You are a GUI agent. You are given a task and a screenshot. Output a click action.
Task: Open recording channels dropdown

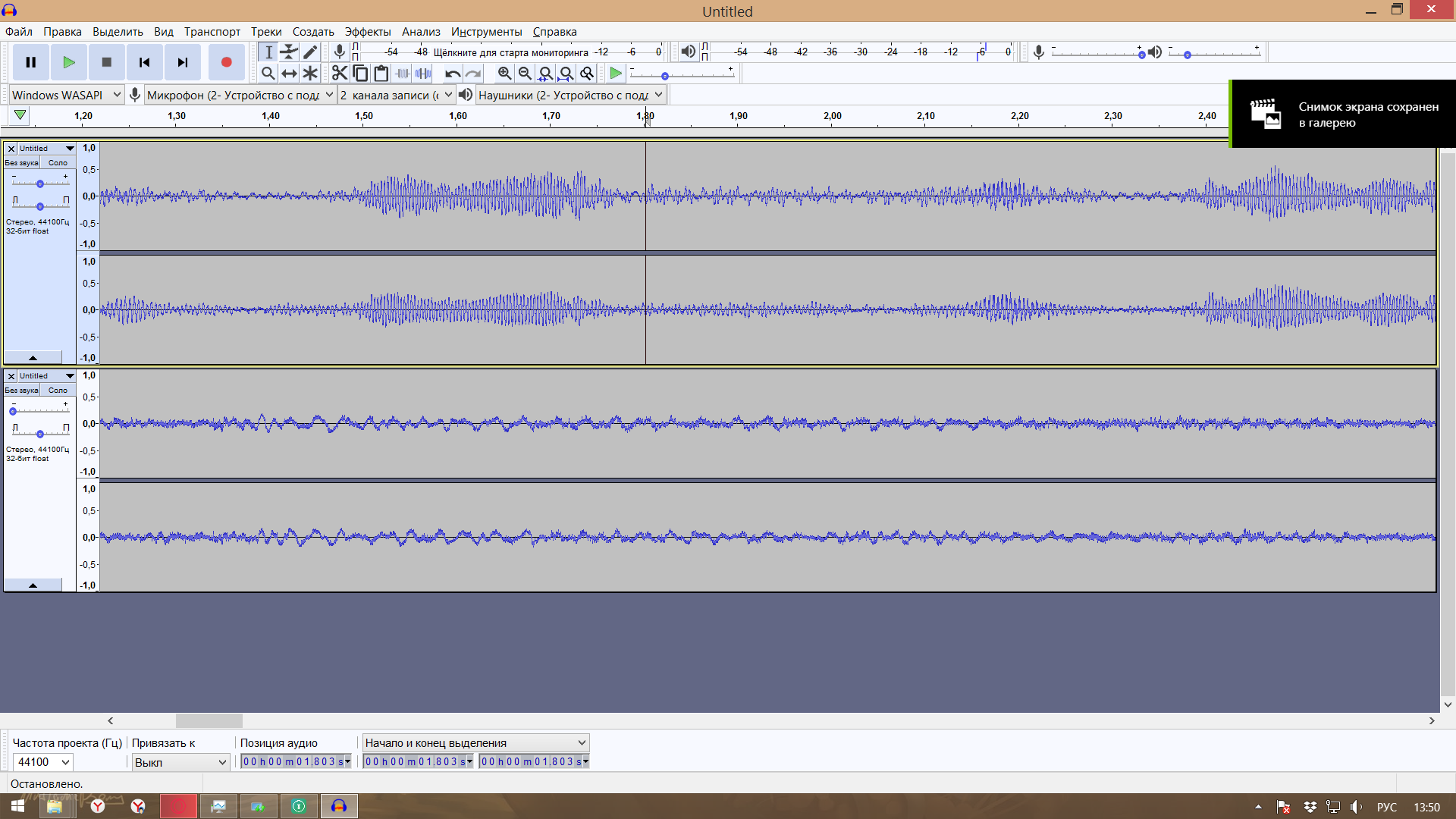397,95
